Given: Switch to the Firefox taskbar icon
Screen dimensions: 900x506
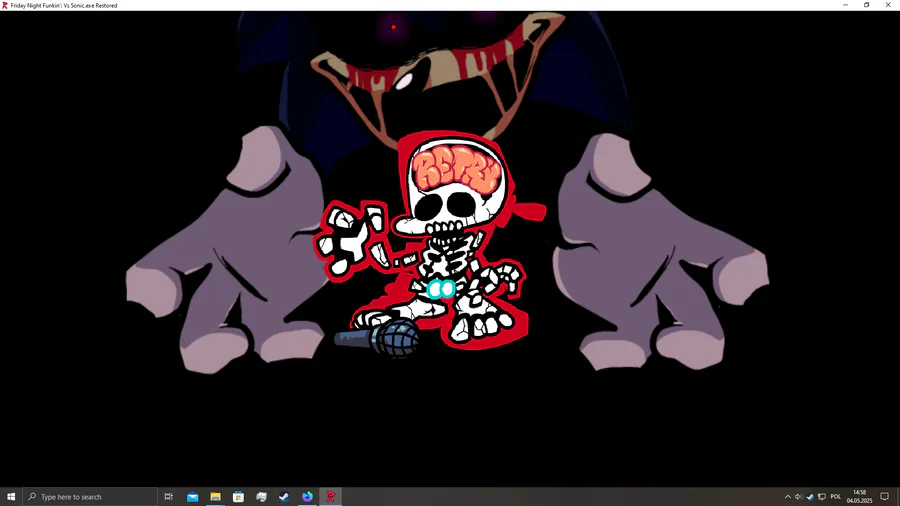Looking at the screenshot, I should [x=307, y=497].
